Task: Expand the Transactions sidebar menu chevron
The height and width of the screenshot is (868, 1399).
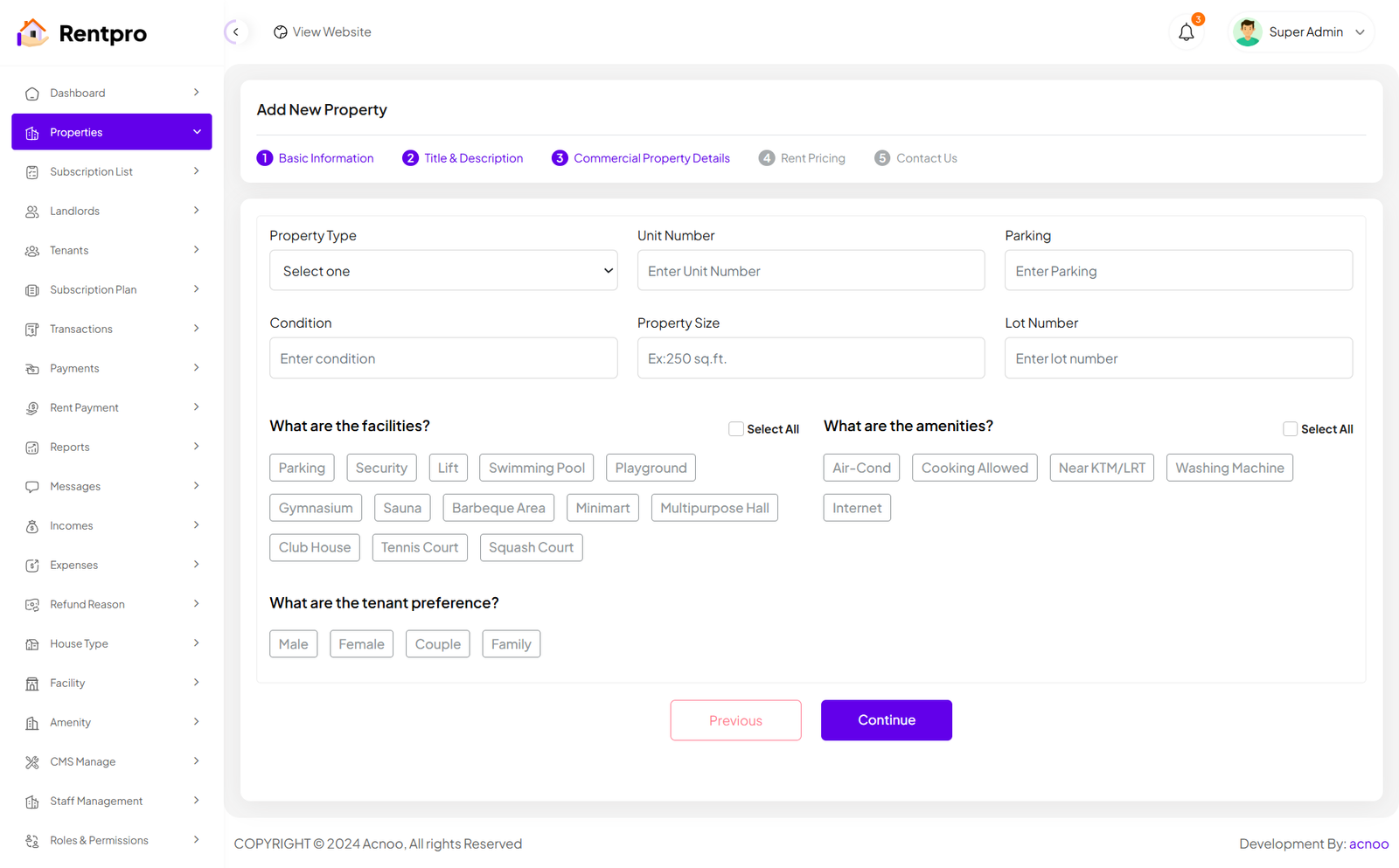Action: 196,329
